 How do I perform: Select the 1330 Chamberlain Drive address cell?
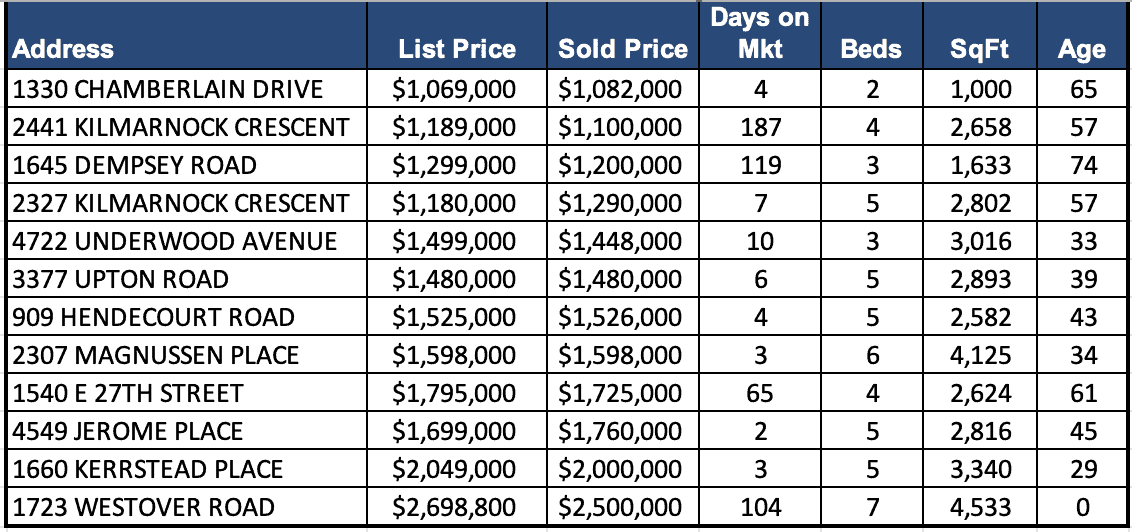(168, 90)
